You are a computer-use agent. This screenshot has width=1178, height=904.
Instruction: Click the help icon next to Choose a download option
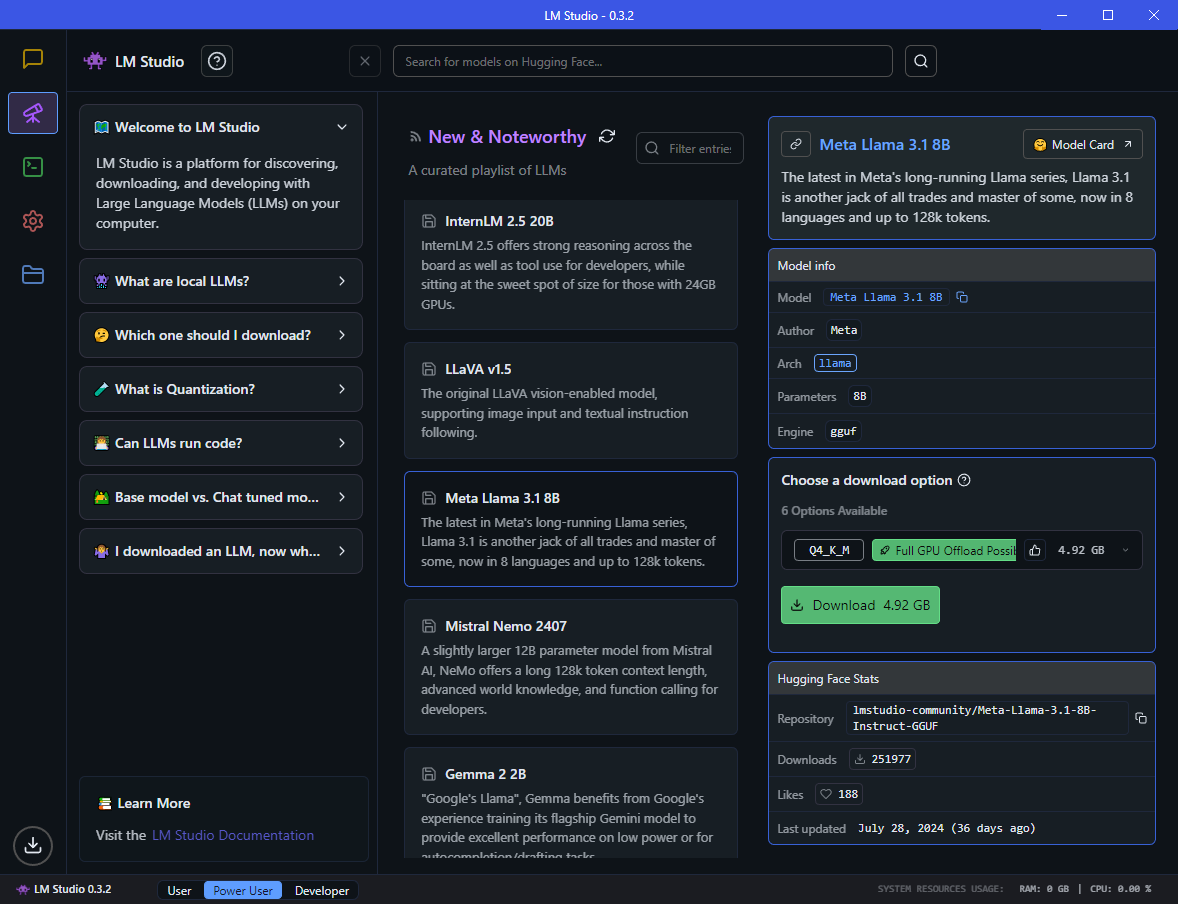tap(965, 480)
